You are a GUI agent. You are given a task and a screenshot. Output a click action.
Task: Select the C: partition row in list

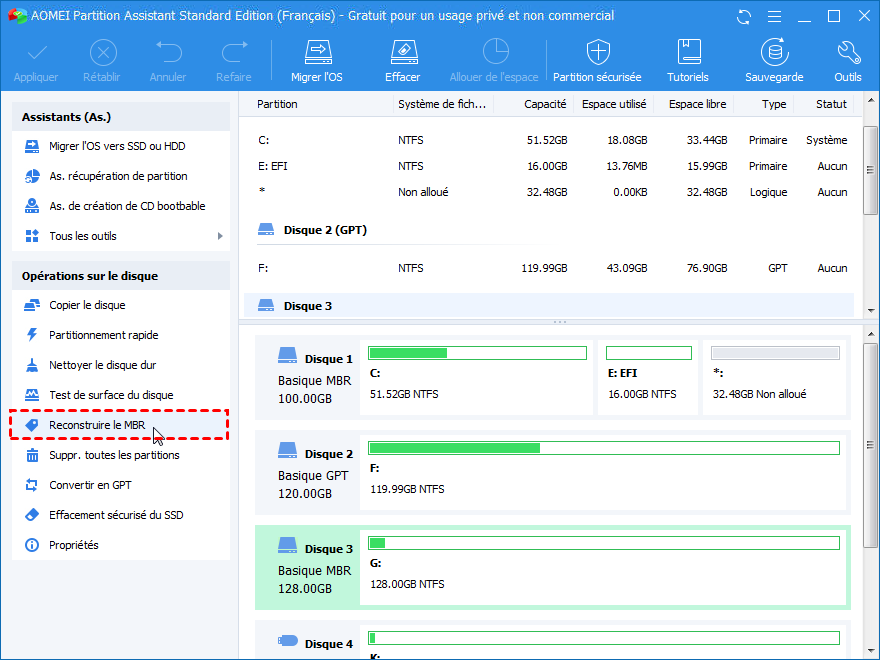[x=549, y=140]
